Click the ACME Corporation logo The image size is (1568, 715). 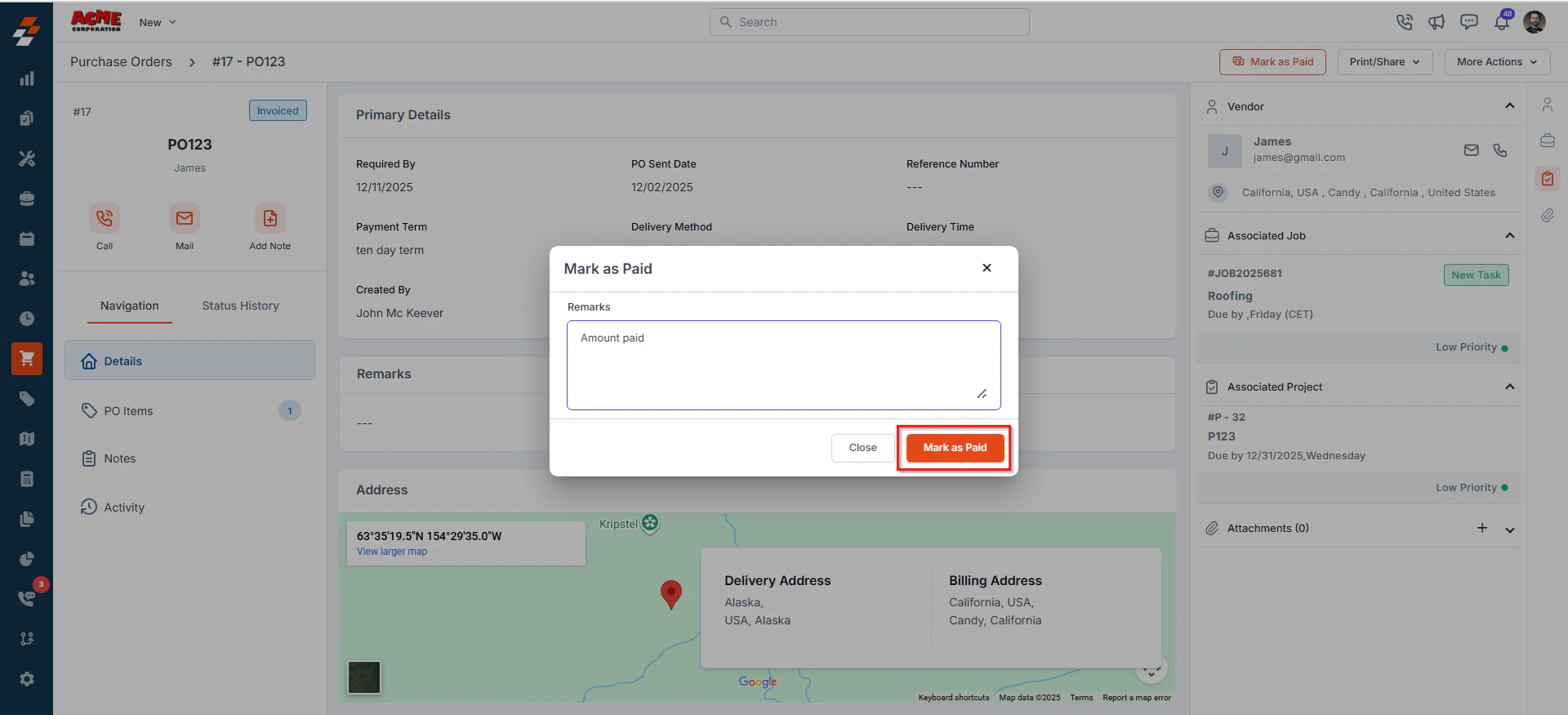[x=96, y=21]
